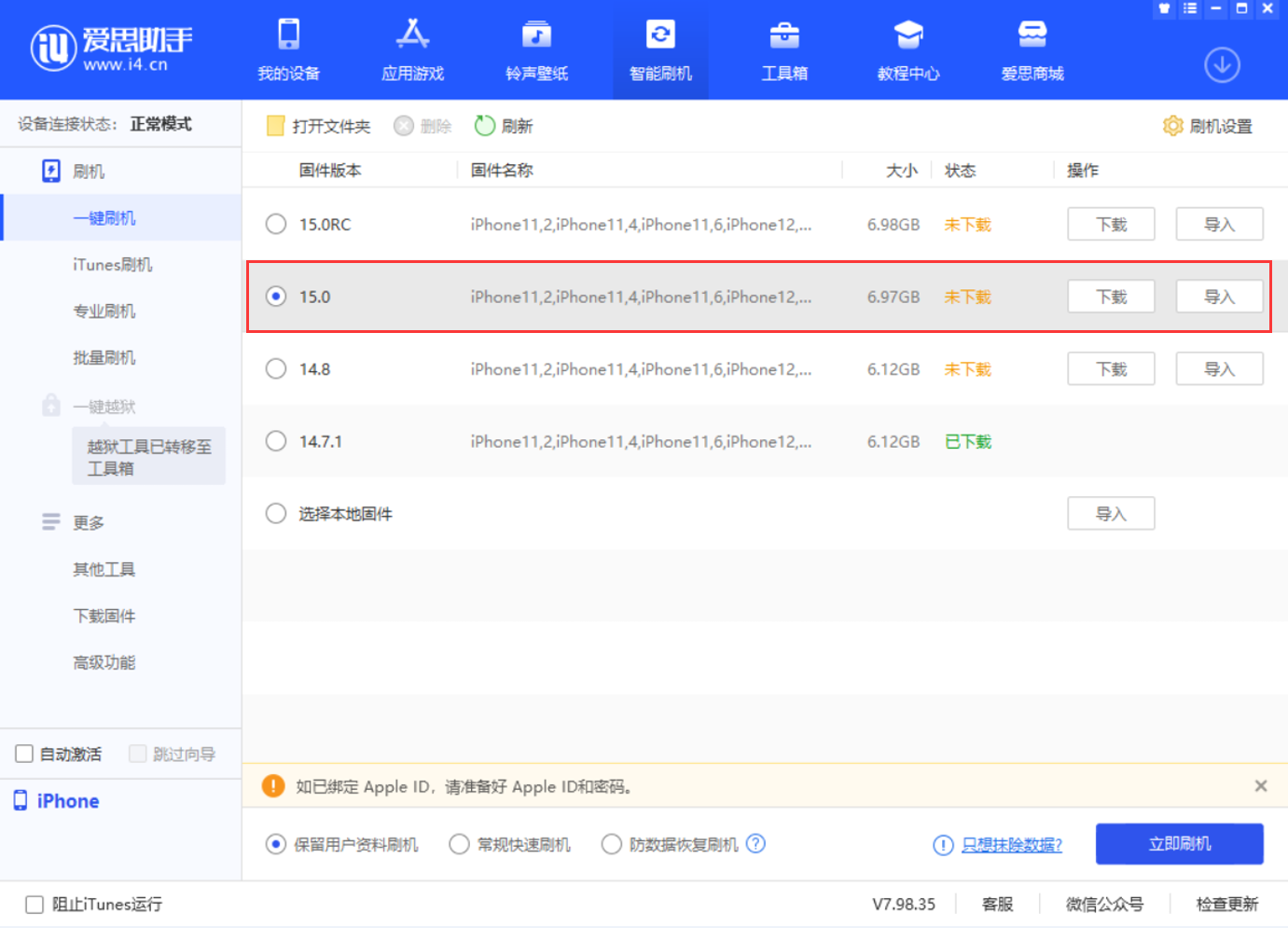Open the 只想抹除数据 link
The width and height of the screenshot is (1288, 928).
coord(1010,844)
